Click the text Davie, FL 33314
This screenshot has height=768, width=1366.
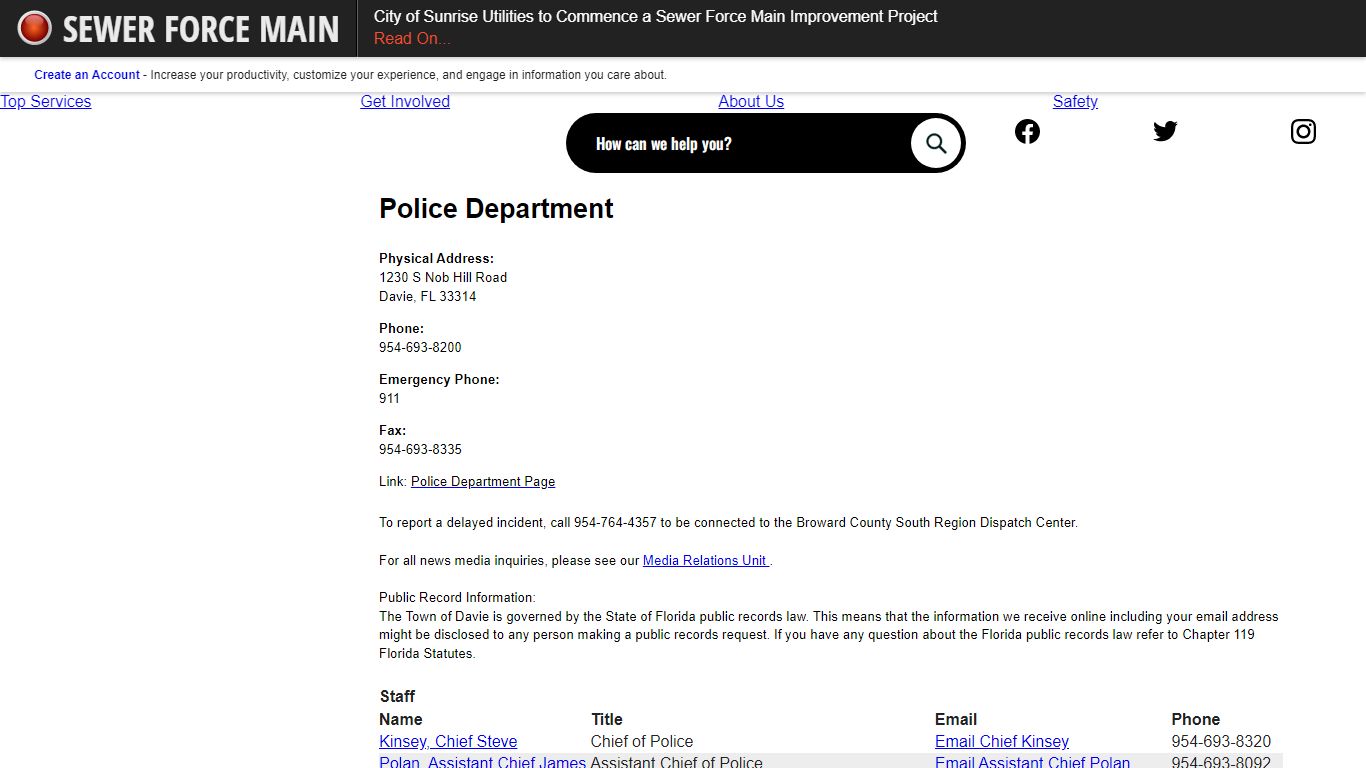tap(427, 296)
